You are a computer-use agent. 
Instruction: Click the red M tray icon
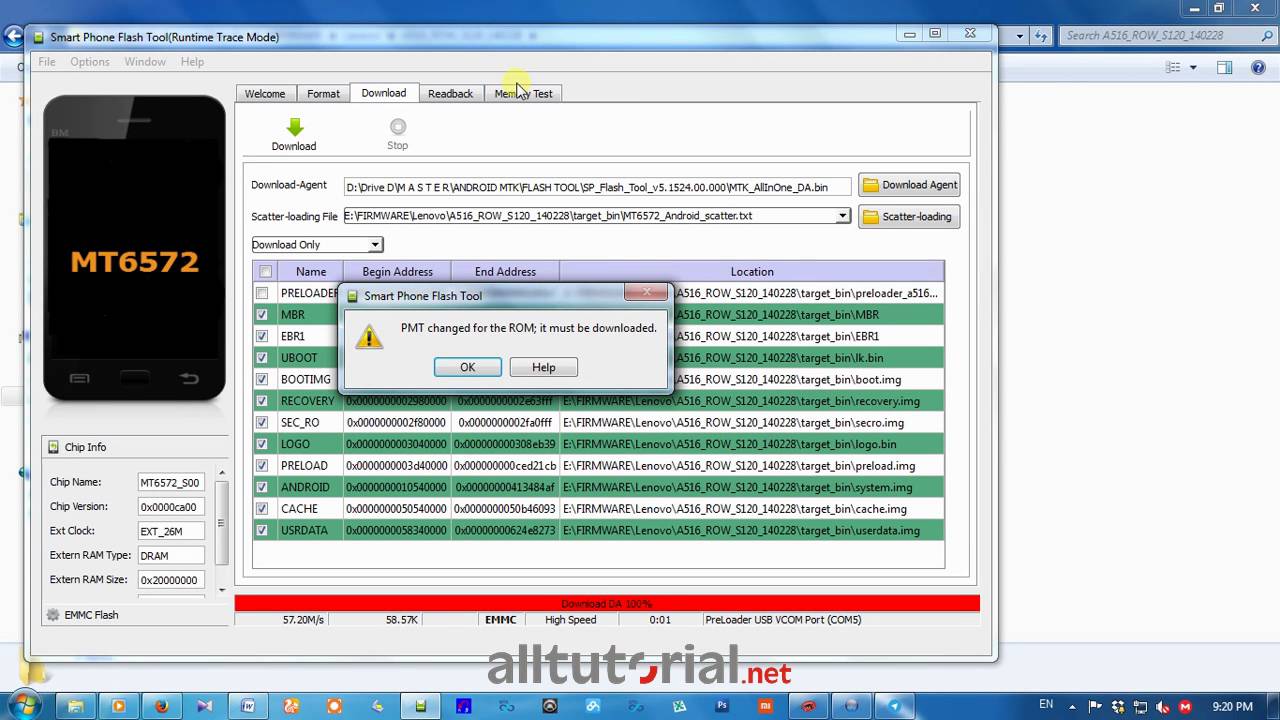coord(1186,707)
